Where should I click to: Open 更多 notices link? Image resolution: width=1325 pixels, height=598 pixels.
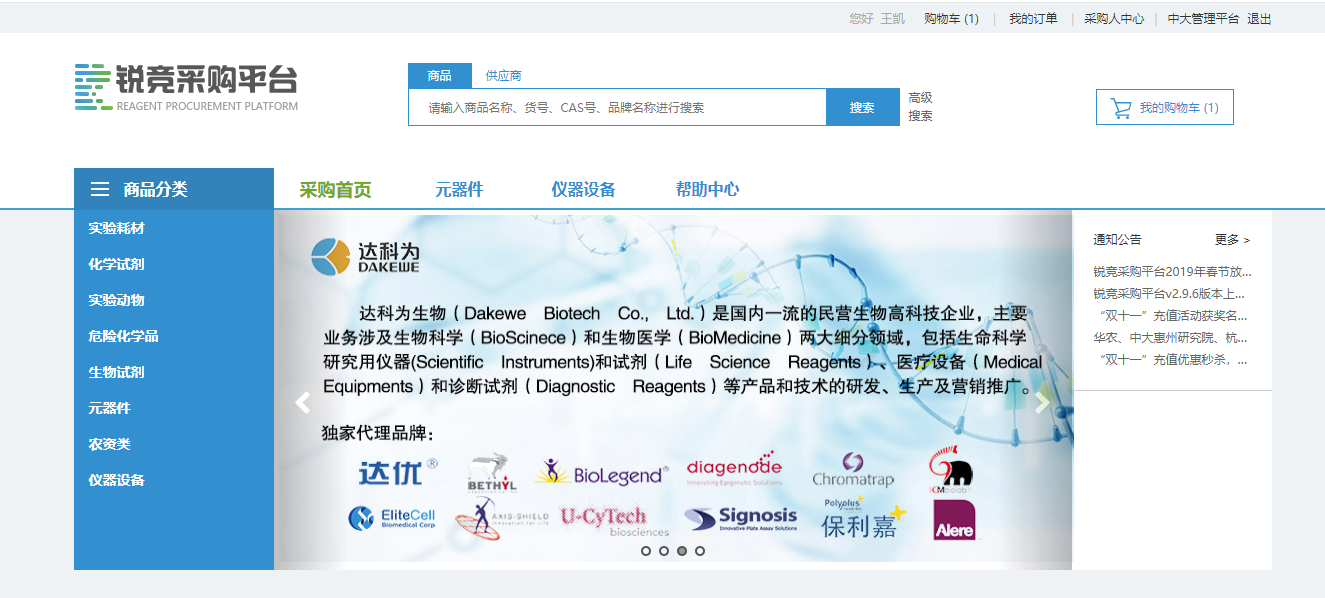(x=1232, y=240)
